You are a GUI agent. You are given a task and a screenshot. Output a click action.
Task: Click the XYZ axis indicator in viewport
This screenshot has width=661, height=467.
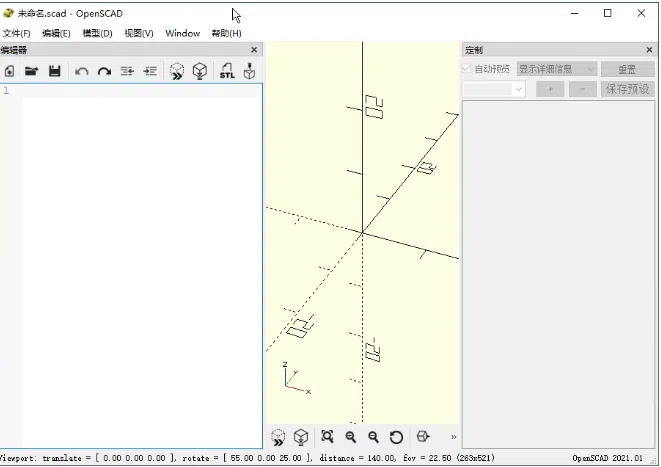point(296,378)
